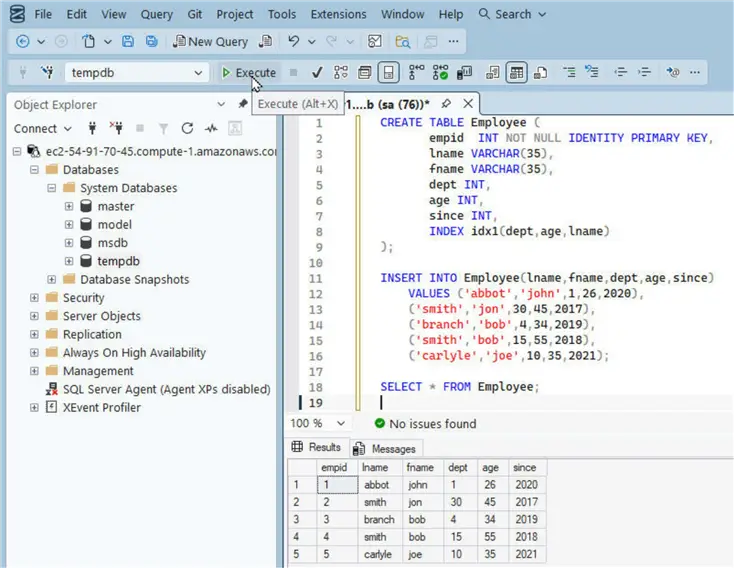Image resolution: width=734 pixels, height=568 pixels.
Task: Open the Extensions menu
Action: point(338,15)
